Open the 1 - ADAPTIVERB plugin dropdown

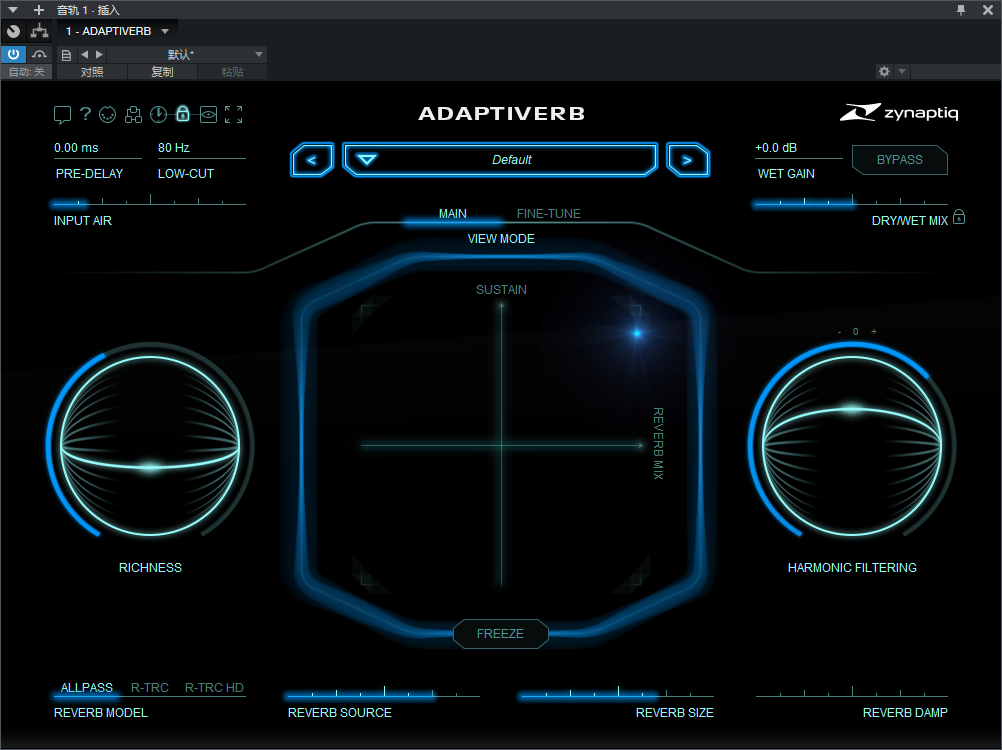(117, 31)
